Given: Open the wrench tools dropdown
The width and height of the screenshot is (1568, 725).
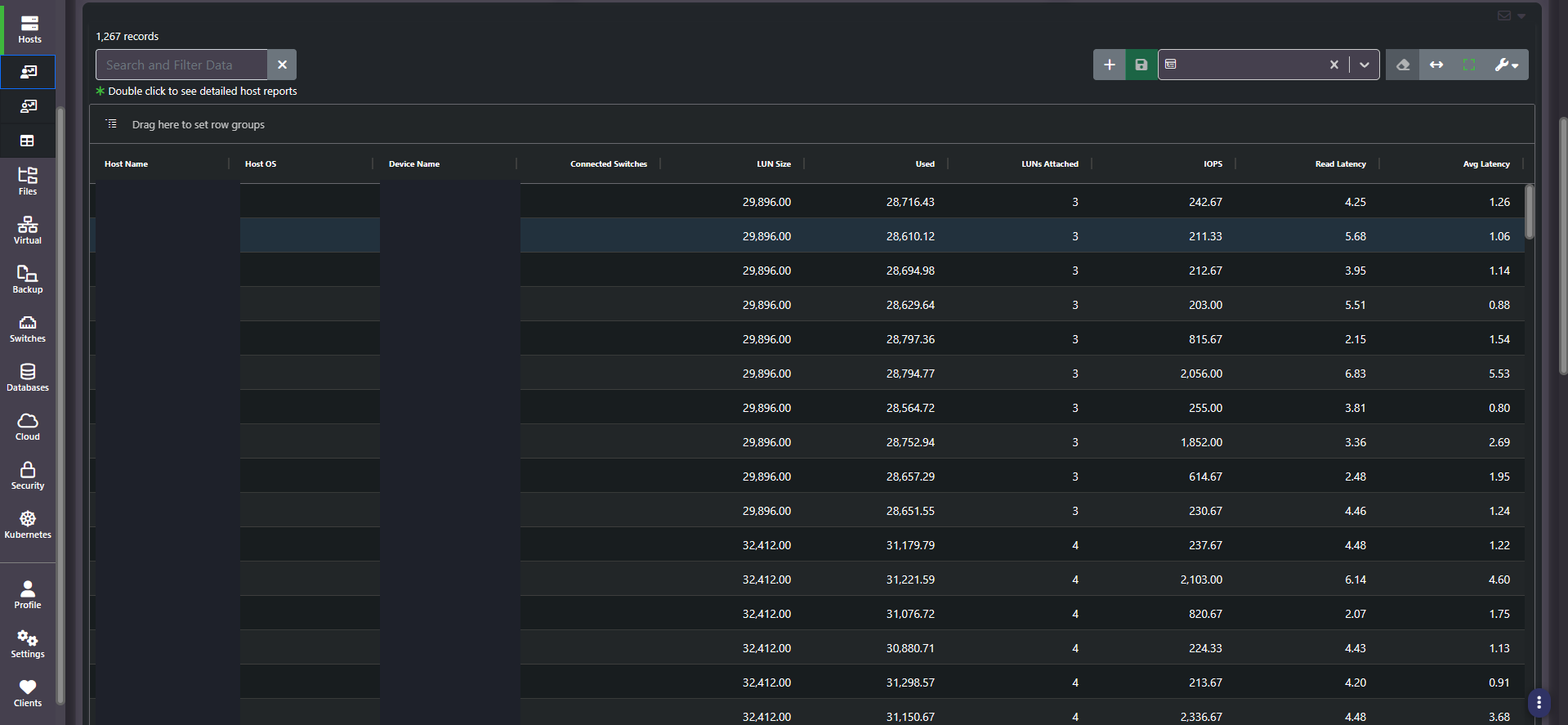Looking at the screenshot, I should tap(1507, 65).
